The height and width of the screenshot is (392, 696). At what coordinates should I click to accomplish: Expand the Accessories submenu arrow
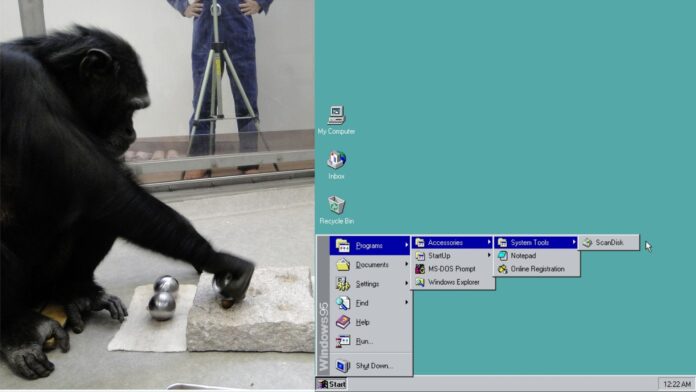tap(489, 242)
